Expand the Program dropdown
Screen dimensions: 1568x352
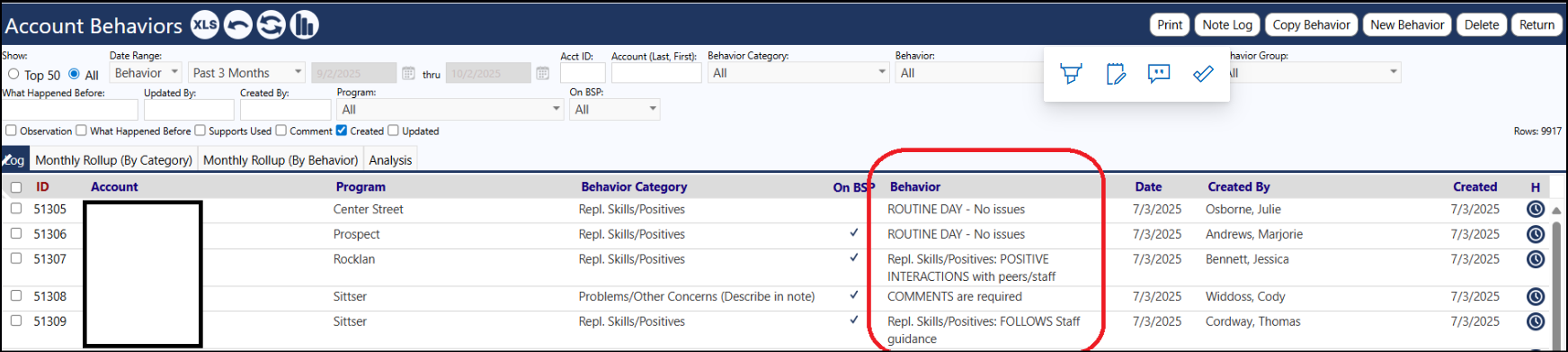[450, 110]
